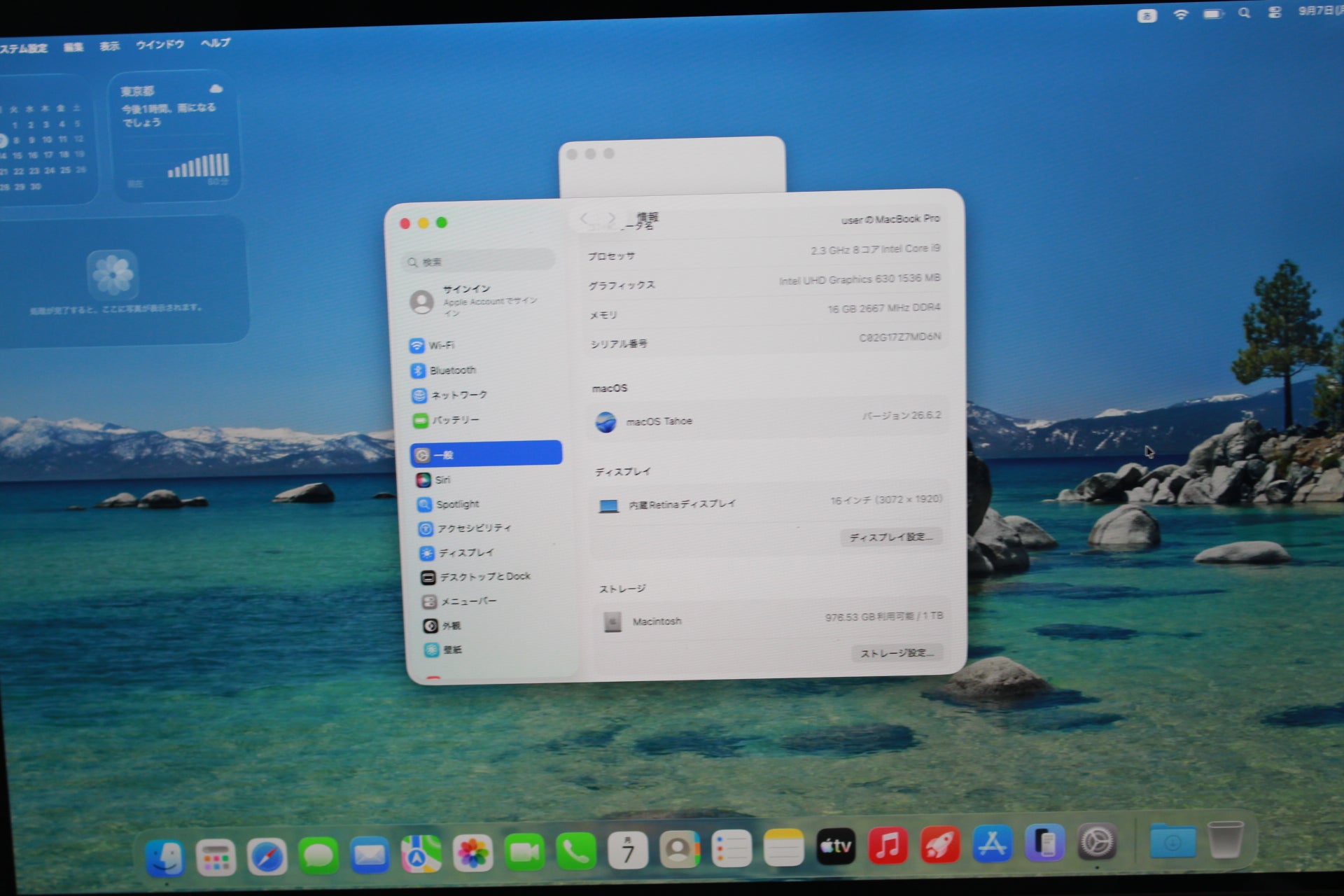Viewport: 1344px width, 896px height.
Task: Open Launchpad apps grid from the Dock
Action: click(216, 857)
